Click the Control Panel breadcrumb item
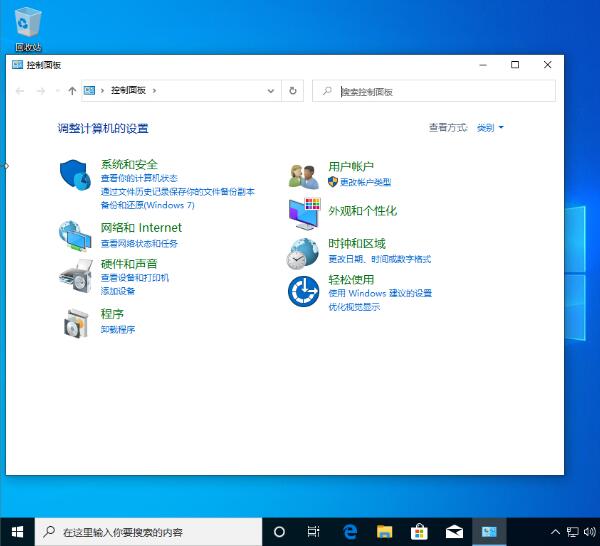This screenshot has height=546, width=600. [128, 90]
